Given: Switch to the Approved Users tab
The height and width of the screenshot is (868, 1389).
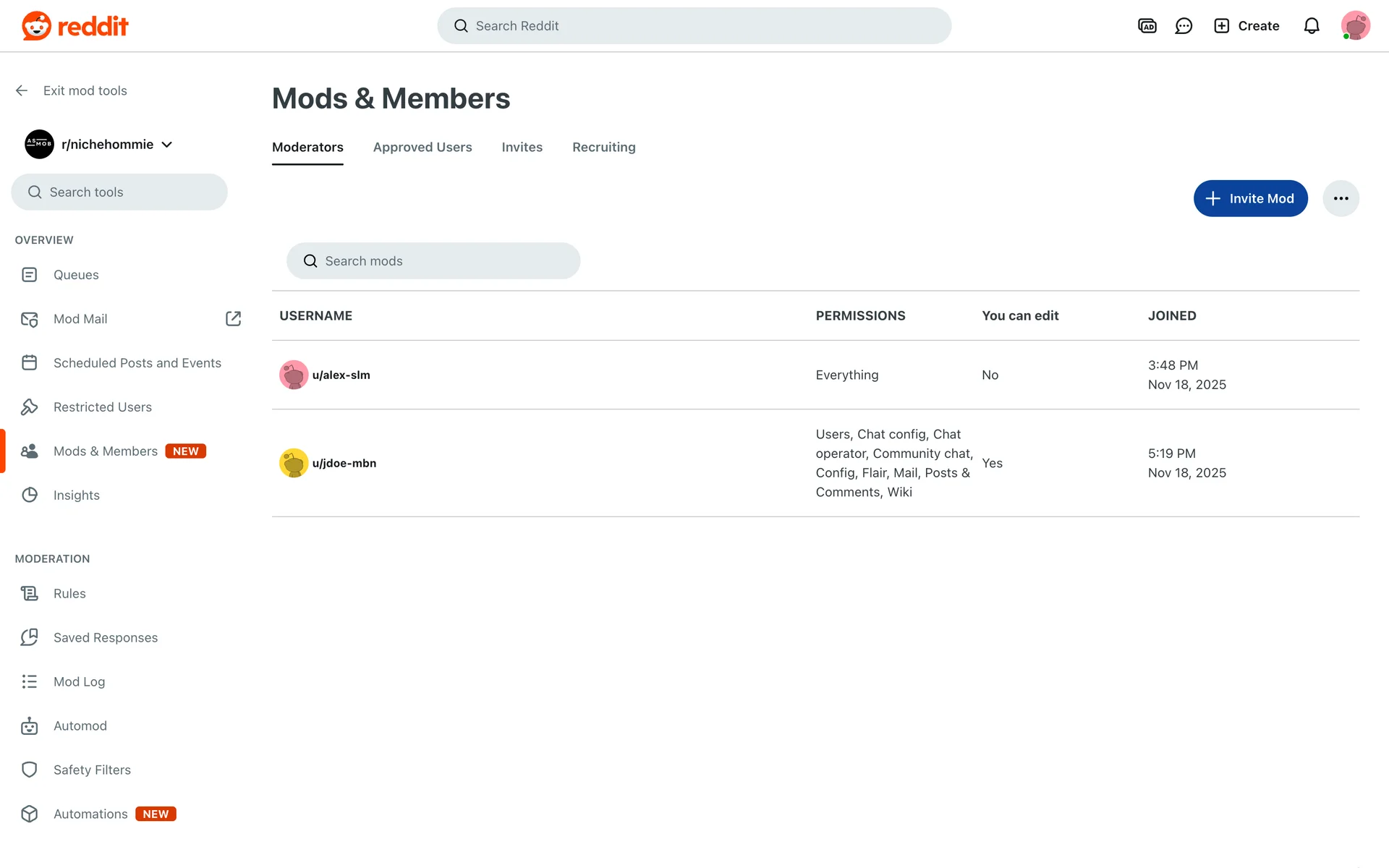Looking at the screenshot, I should [422, 148].
